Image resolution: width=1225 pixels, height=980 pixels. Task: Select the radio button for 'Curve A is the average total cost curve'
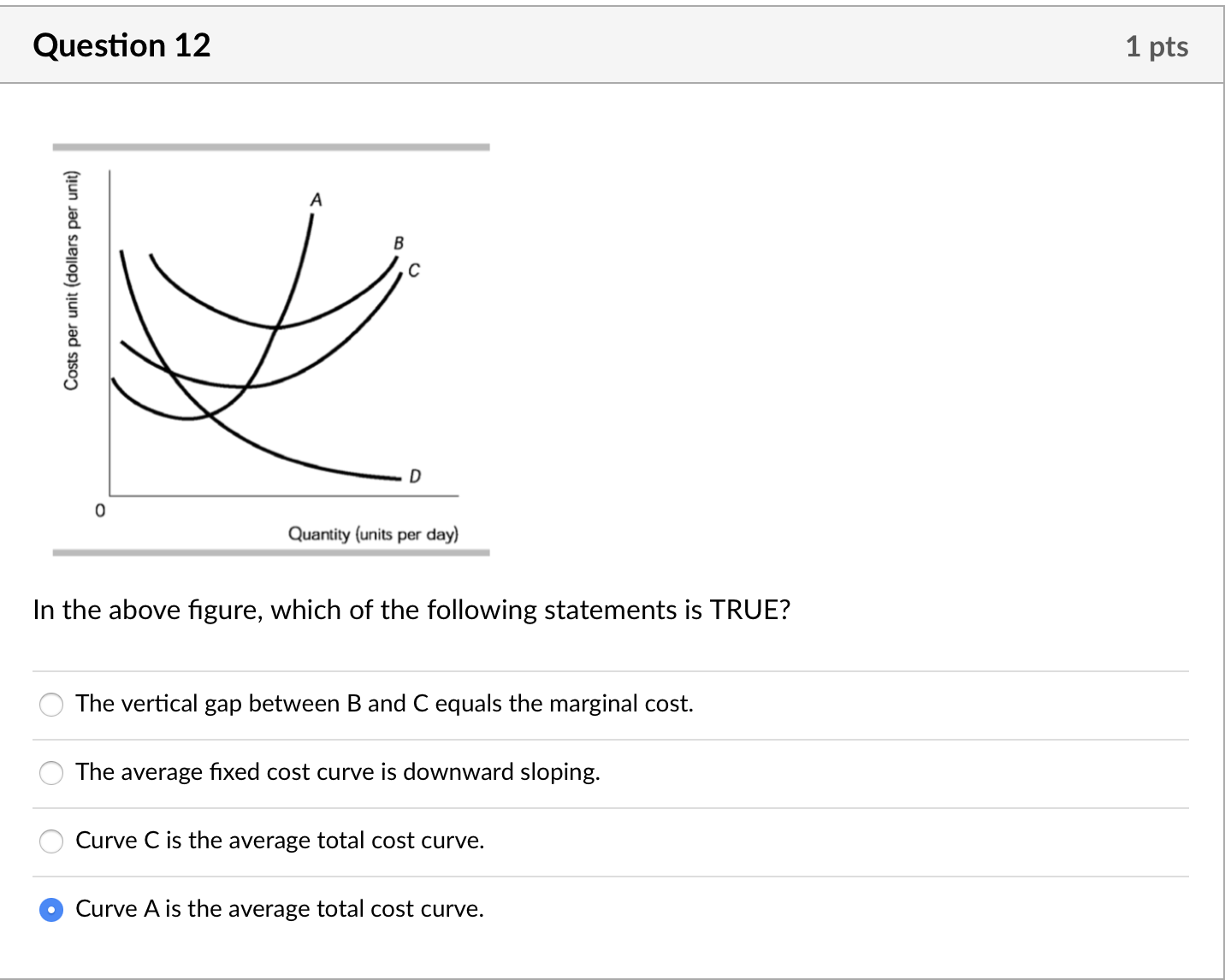click(50, 909)
